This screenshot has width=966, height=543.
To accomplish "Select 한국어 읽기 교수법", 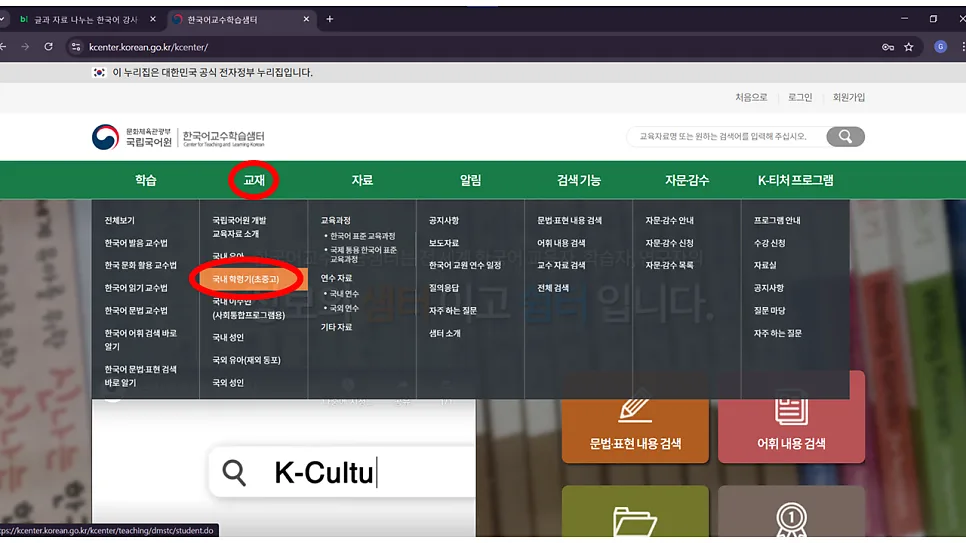I will tap(136, 288).
